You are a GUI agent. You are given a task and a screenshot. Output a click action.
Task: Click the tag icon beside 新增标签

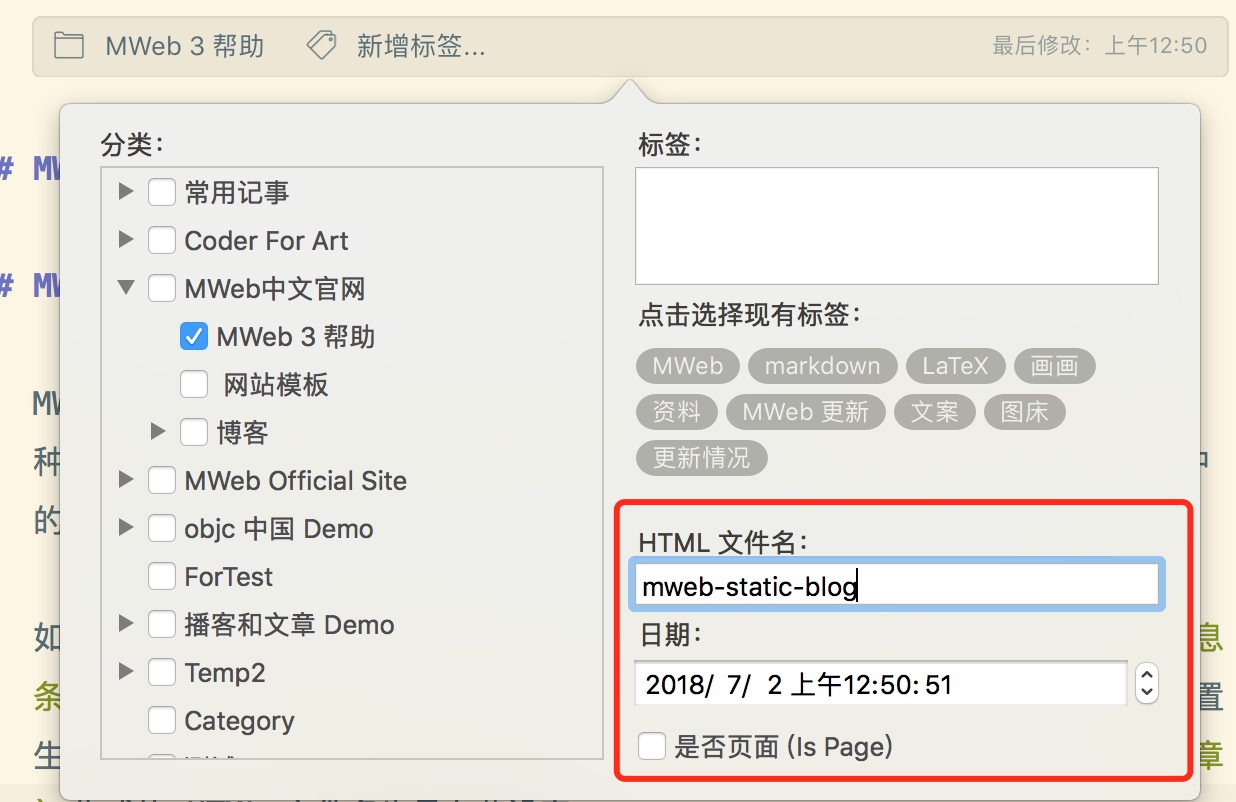click(321, 46)
